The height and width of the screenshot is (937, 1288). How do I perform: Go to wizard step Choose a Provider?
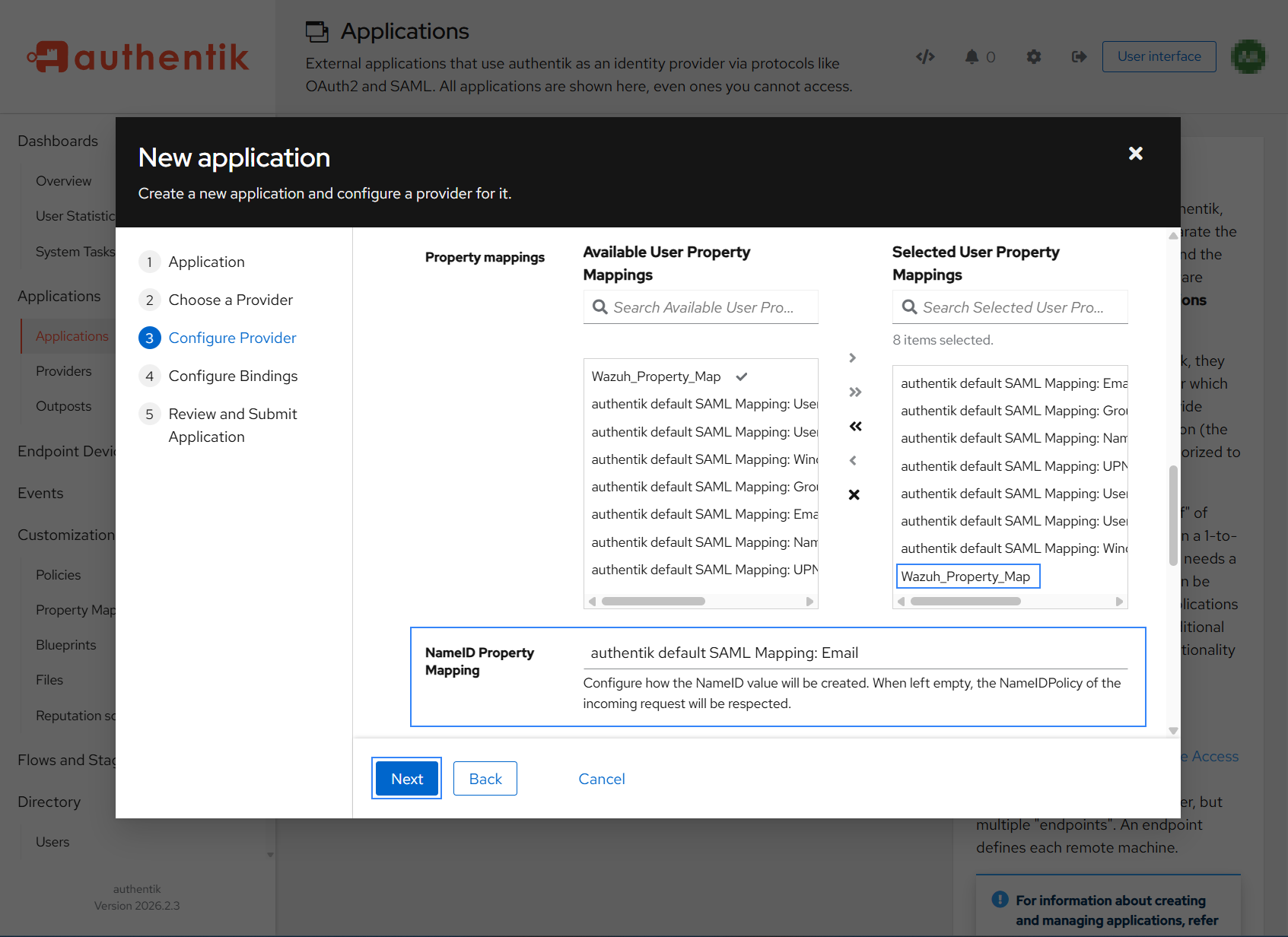(x=231, y=300)
